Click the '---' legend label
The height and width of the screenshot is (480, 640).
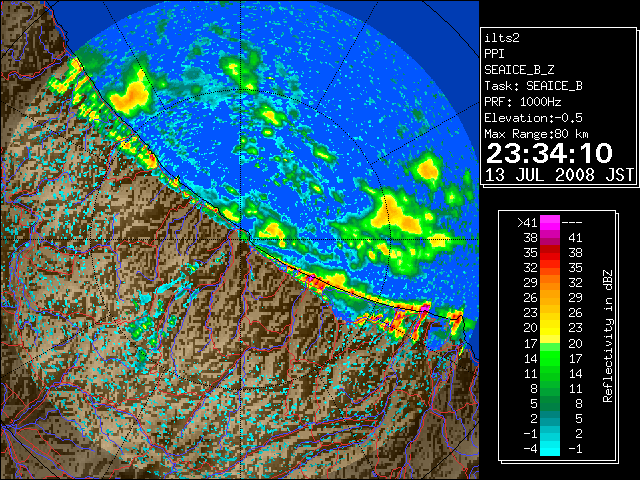tap(572, 222)
